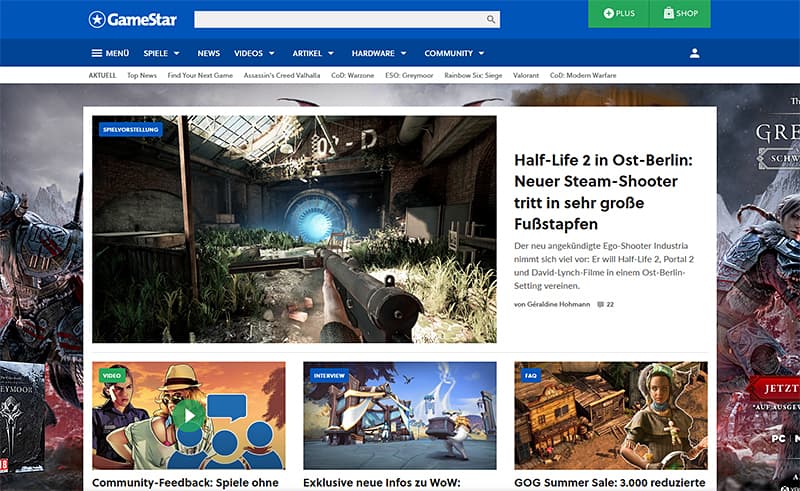Image resolution: width=800 pixels, height=491 pixels.
Task: Open the green Plus button
Action: pyautogui.click(x=618, y=14)
